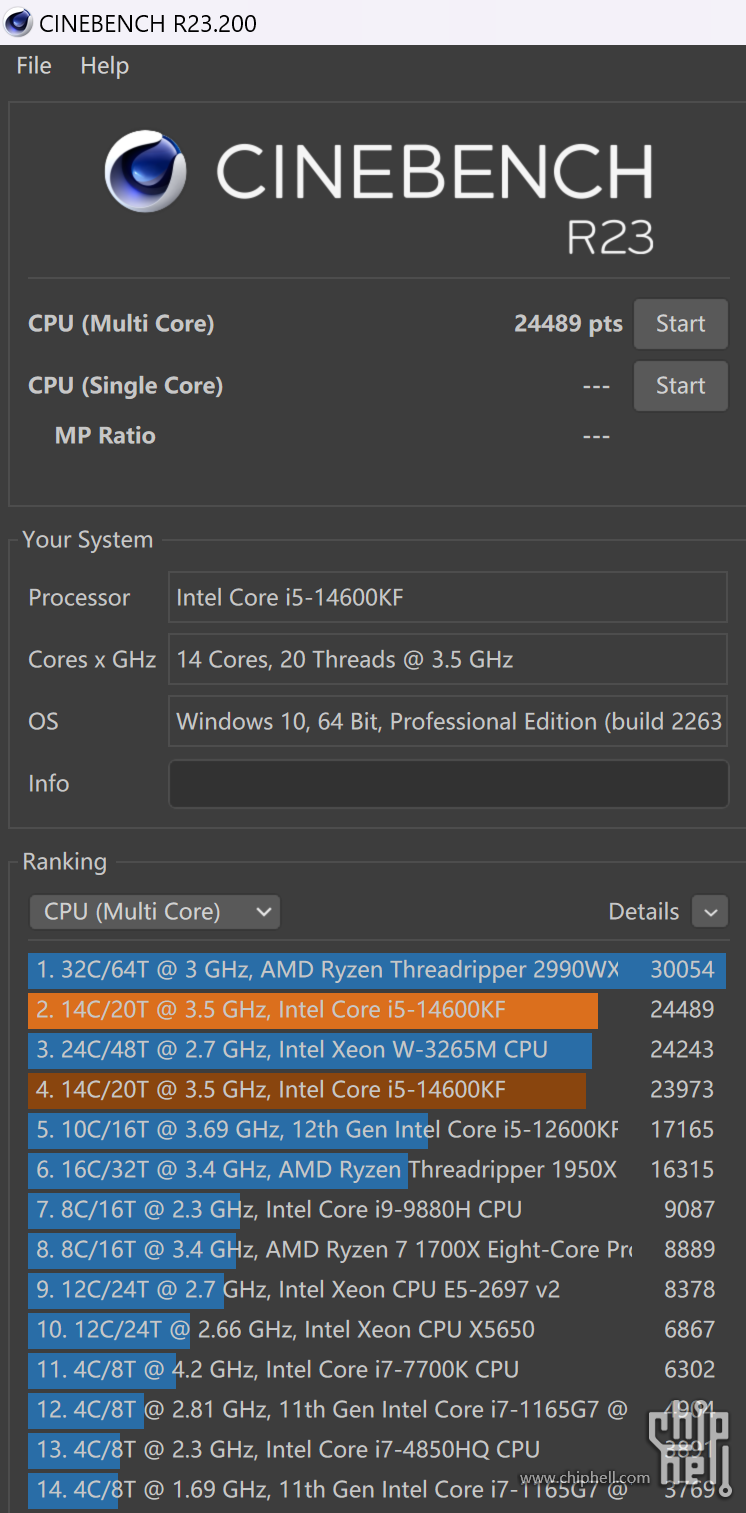The height and width of the screenshot is (1513, 746).
Task: Select the Xeon X5650 ranking row
Action: click(377, 1330)
